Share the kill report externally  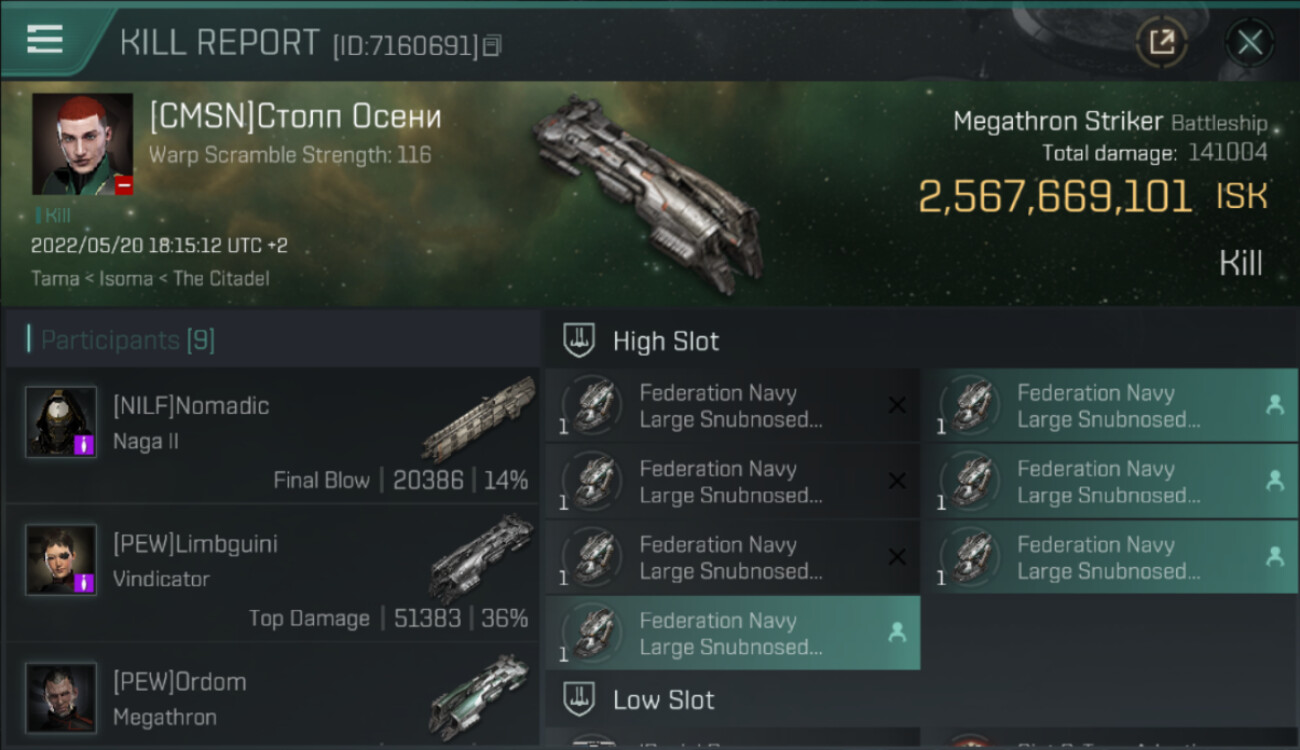[1161, 42]
